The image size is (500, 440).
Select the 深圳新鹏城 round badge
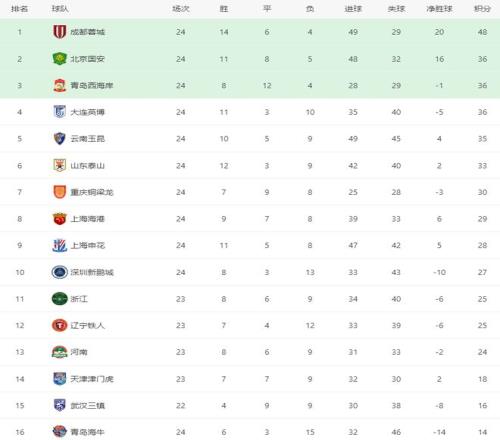[x=60, y=272]
